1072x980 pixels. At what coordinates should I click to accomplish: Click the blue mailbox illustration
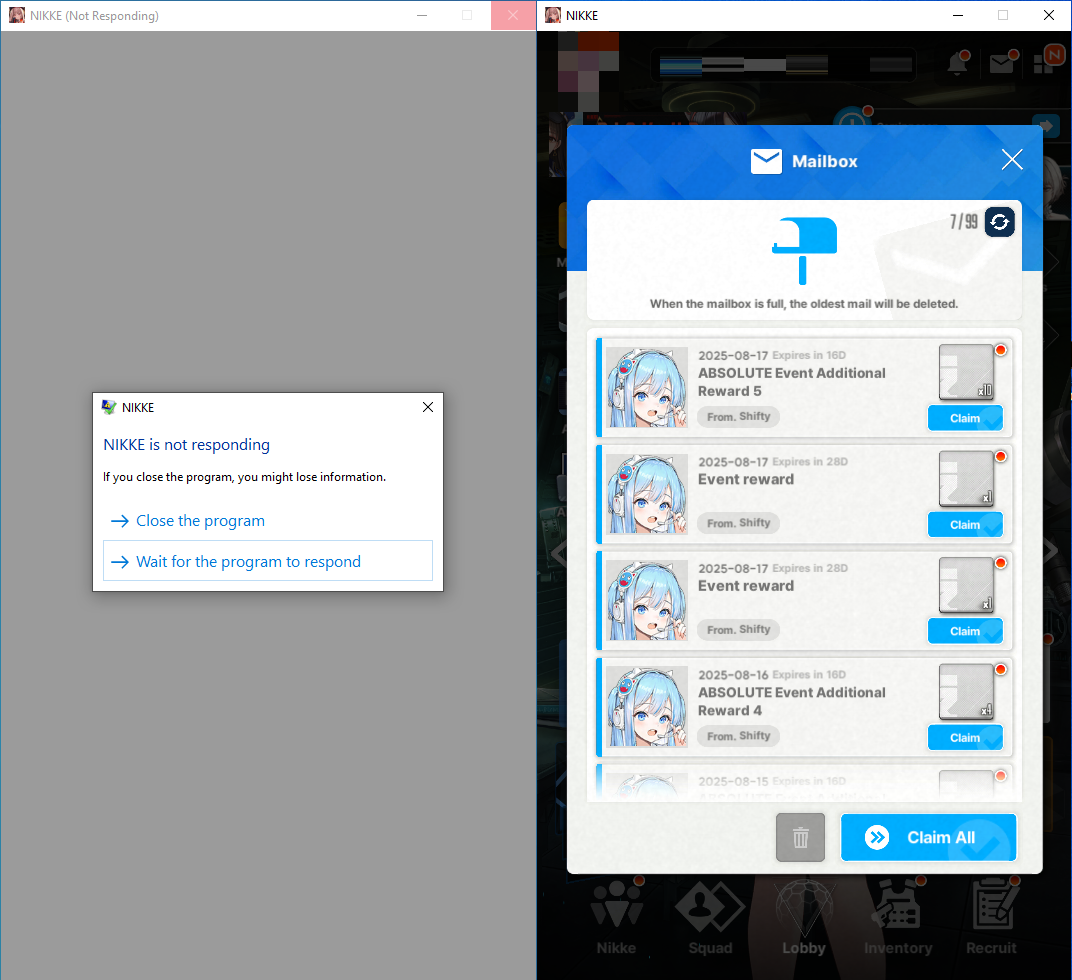[804, 250]
